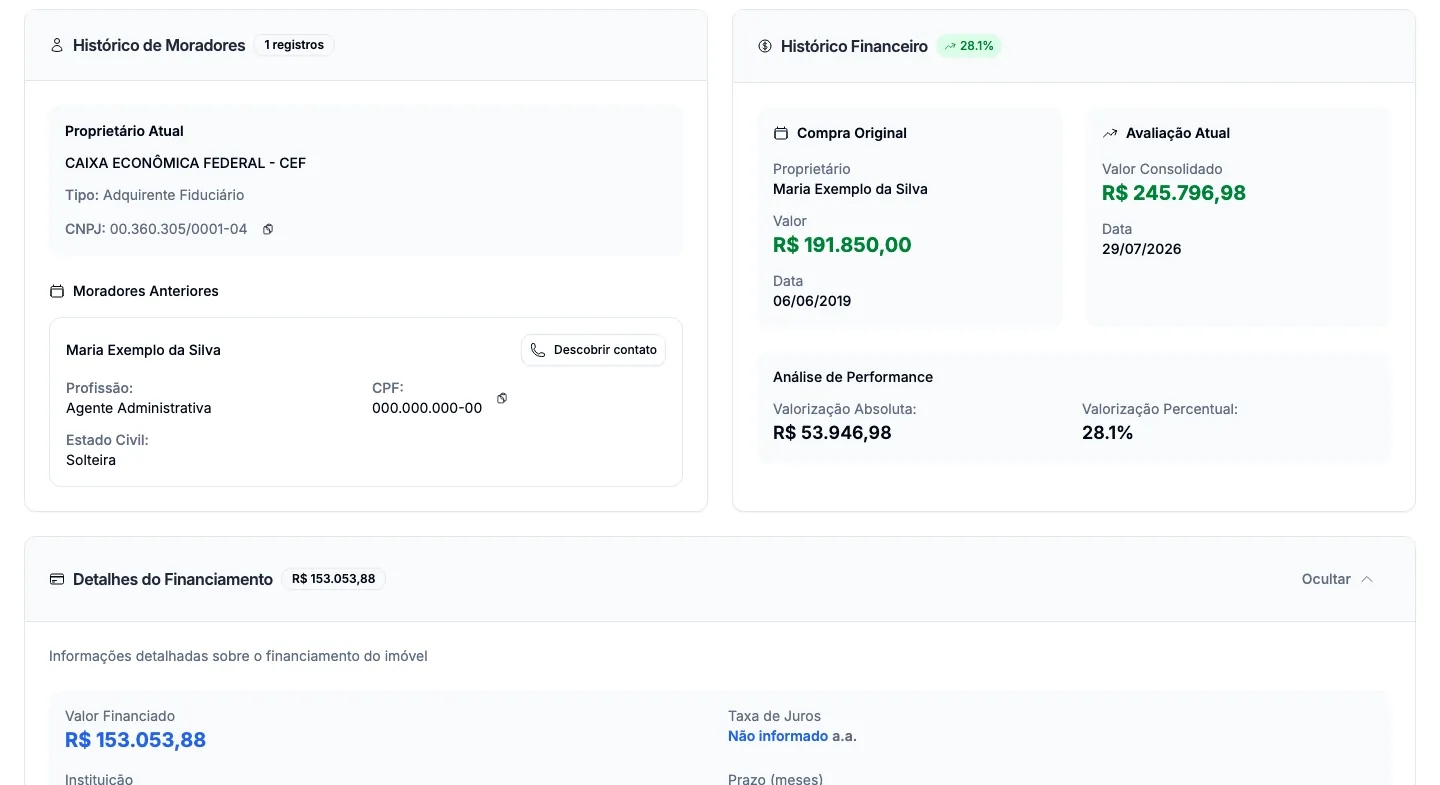This screenshot has width=1440, height=785.
Task: Click the green 28.1% growth badge
Action: point(969,46)
